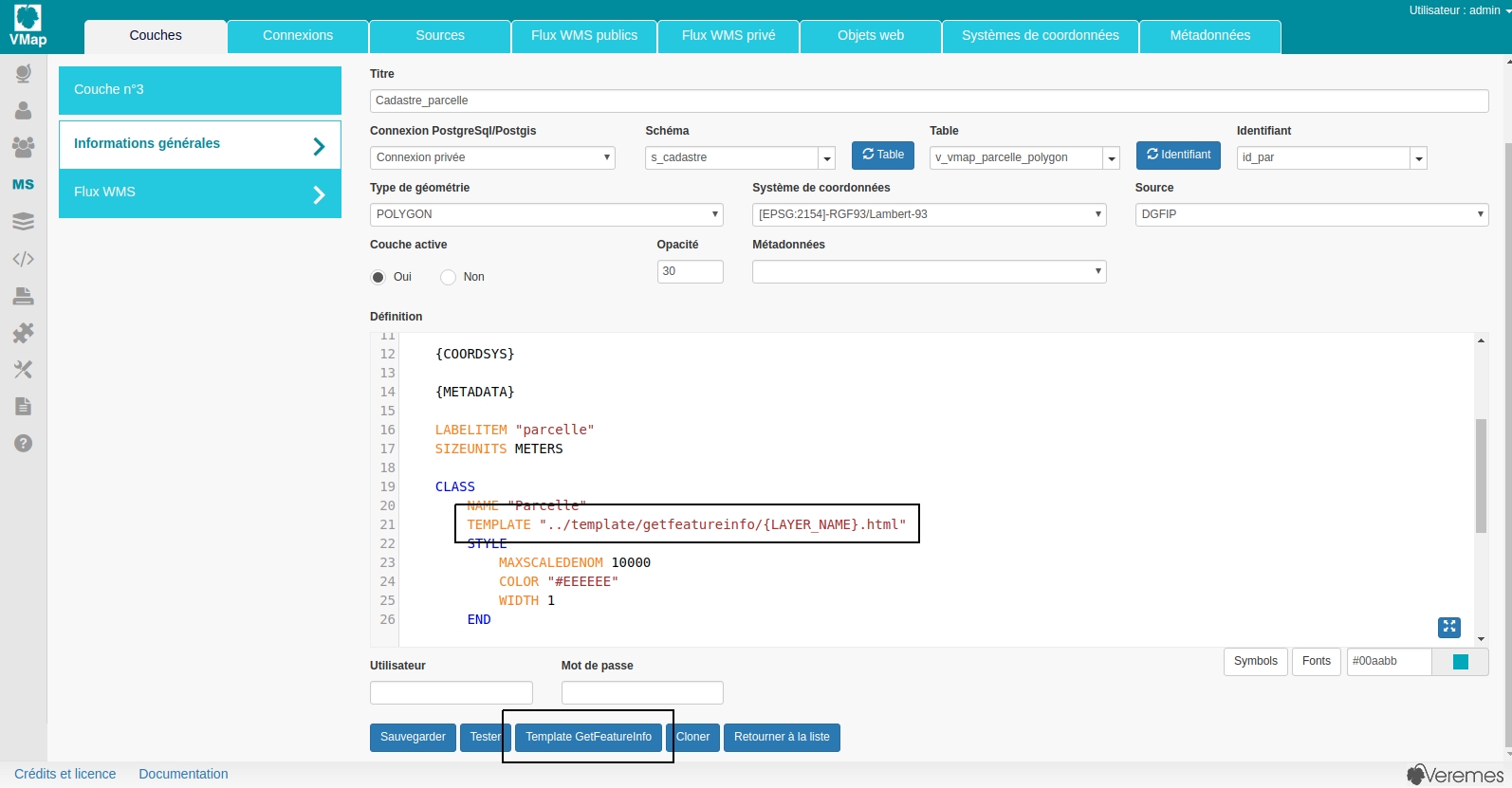Click the VMap logo icon

tap(28, 26)
